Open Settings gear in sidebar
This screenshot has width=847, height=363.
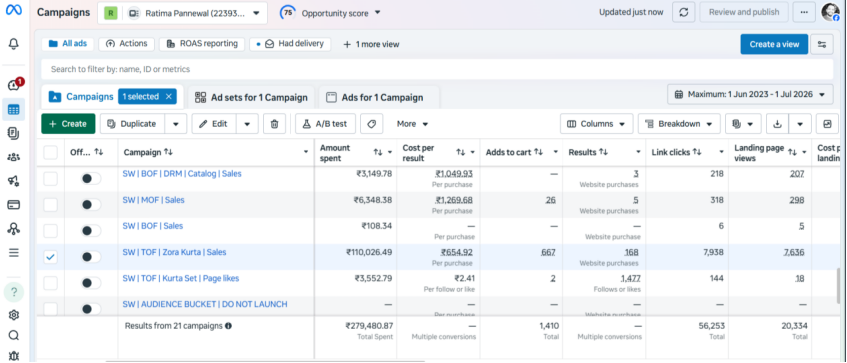(14, 315)
